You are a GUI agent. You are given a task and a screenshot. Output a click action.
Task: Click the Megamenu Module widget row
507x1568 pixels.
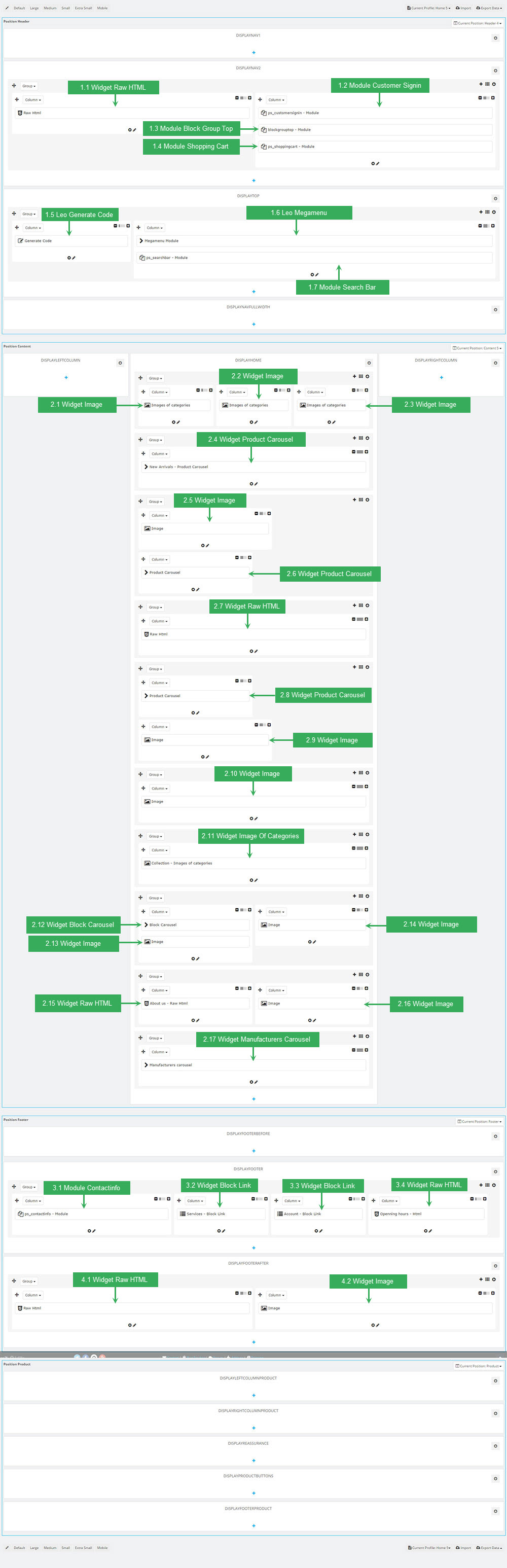(x=315, y=240)
